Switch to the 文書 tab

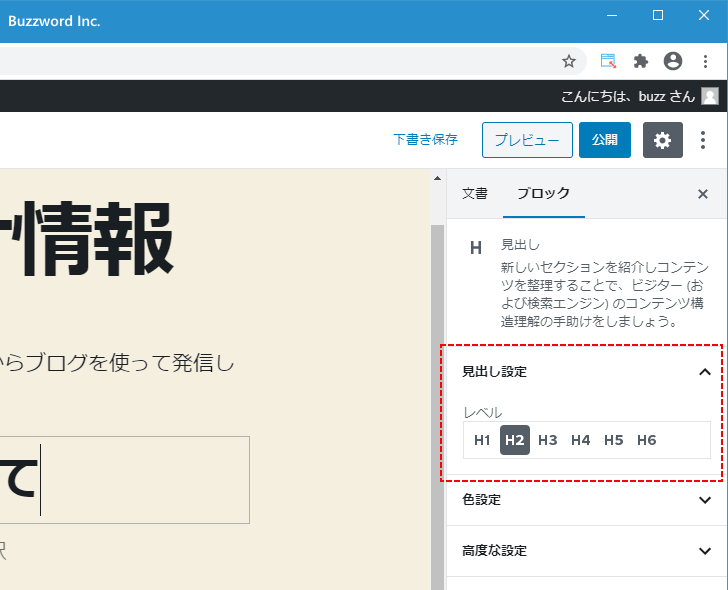[x=475, y=194]
